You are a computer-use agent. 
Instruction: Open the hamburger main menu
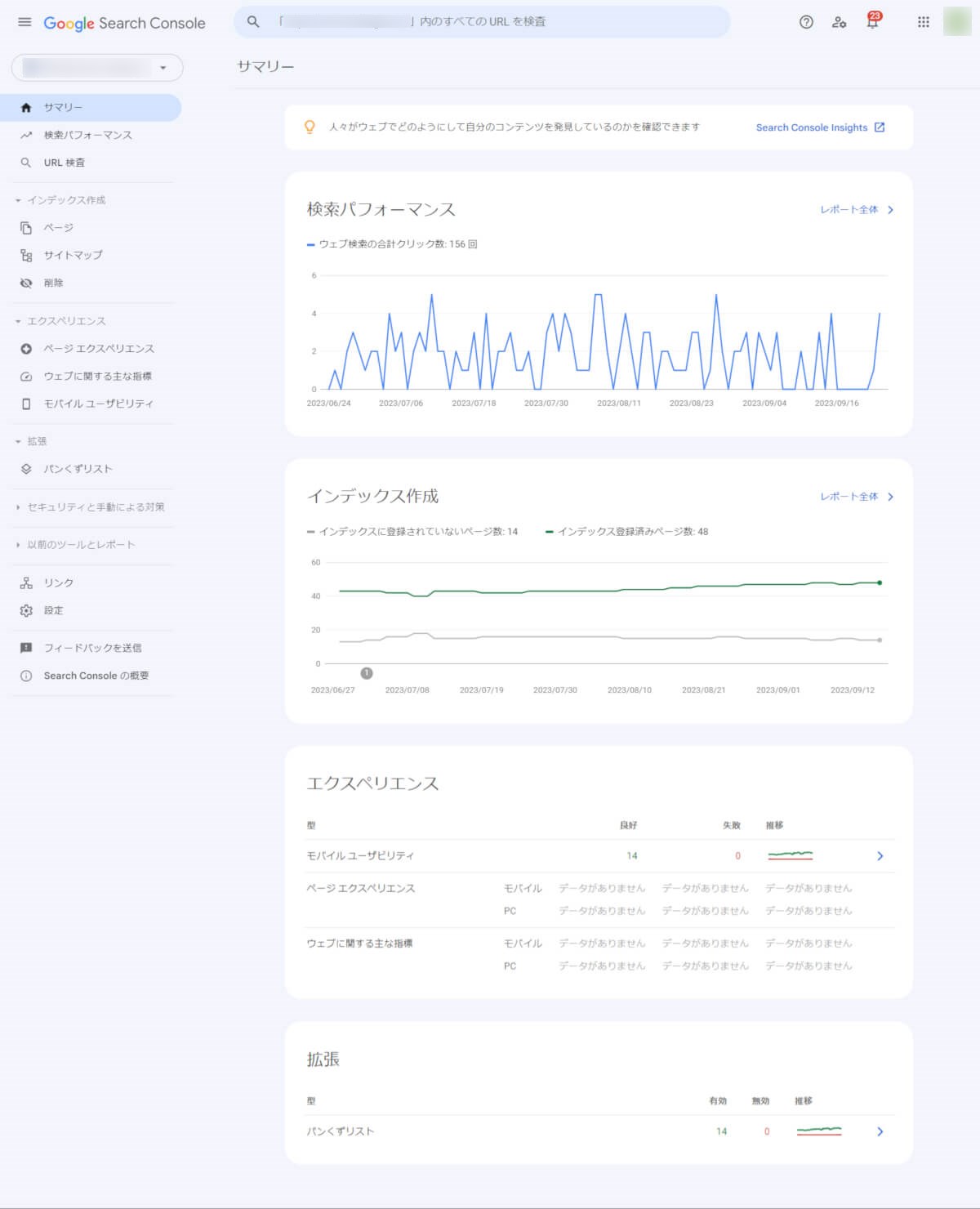[24, 22]
